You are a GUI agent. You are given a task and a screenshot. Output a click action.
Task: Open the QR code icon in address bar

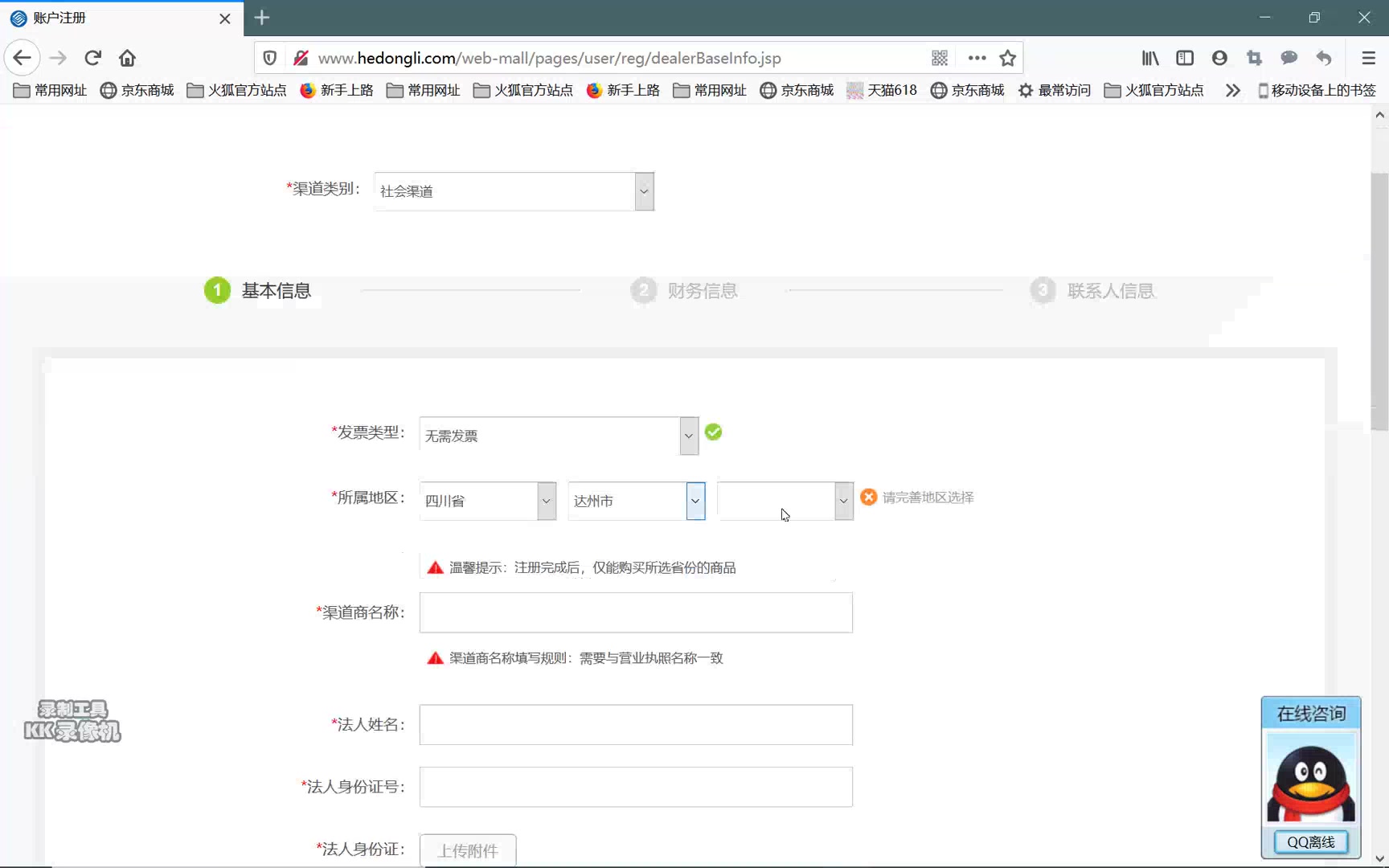[x=940, y=58]
